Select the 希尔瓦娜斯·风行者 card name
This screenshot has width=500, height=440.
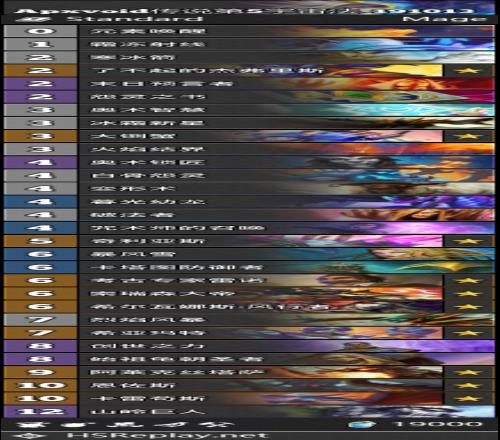tap(211, 307)
